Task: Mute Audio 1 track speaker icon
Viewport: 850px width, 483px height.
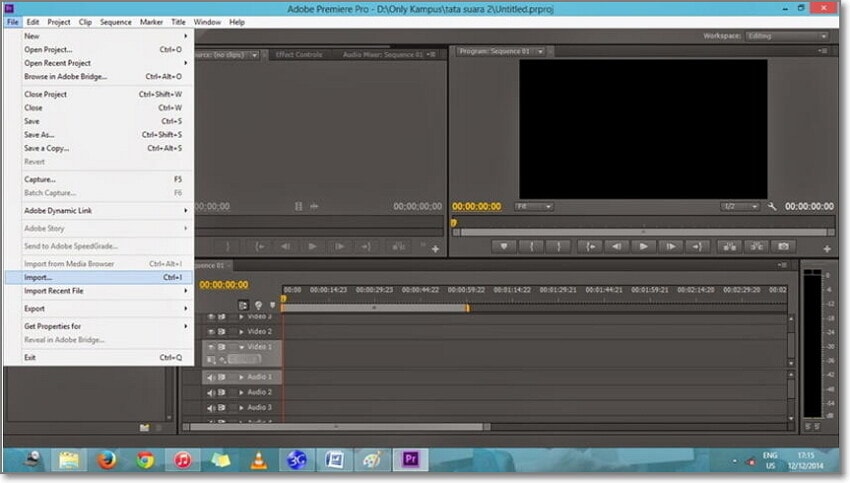Action: coord(211,377)
